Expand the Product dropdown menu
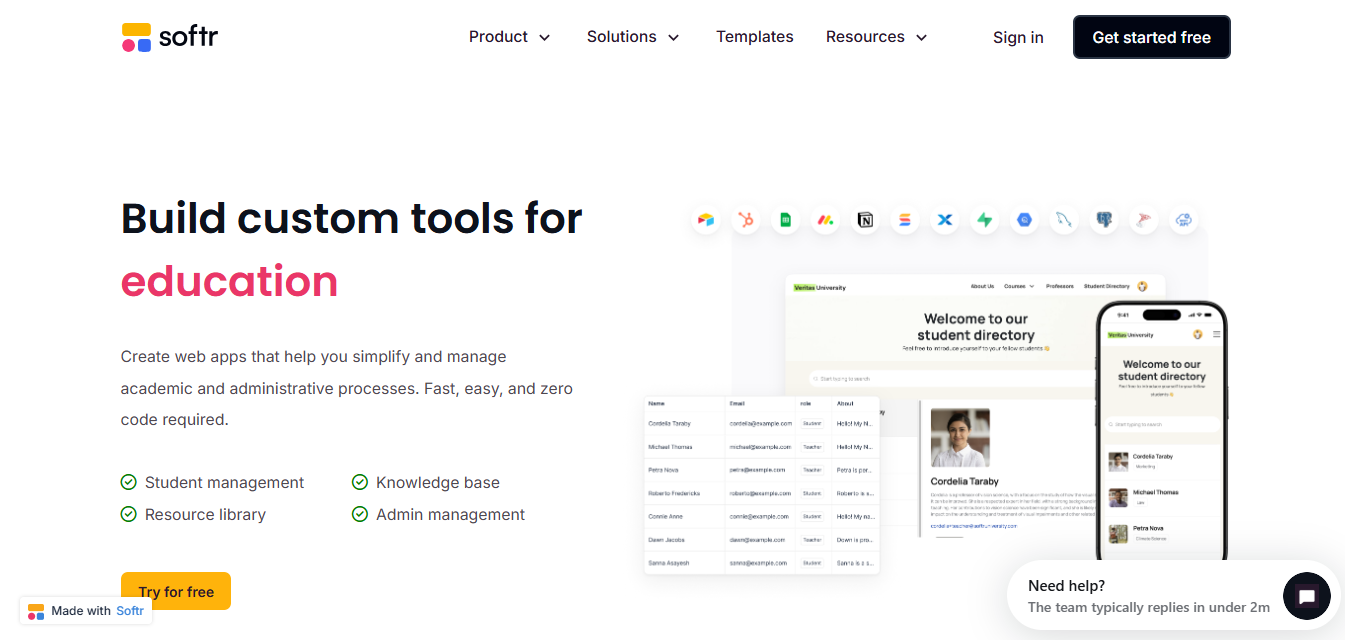Viewport: 1345px width, 640px height. (x=509, y=37)
